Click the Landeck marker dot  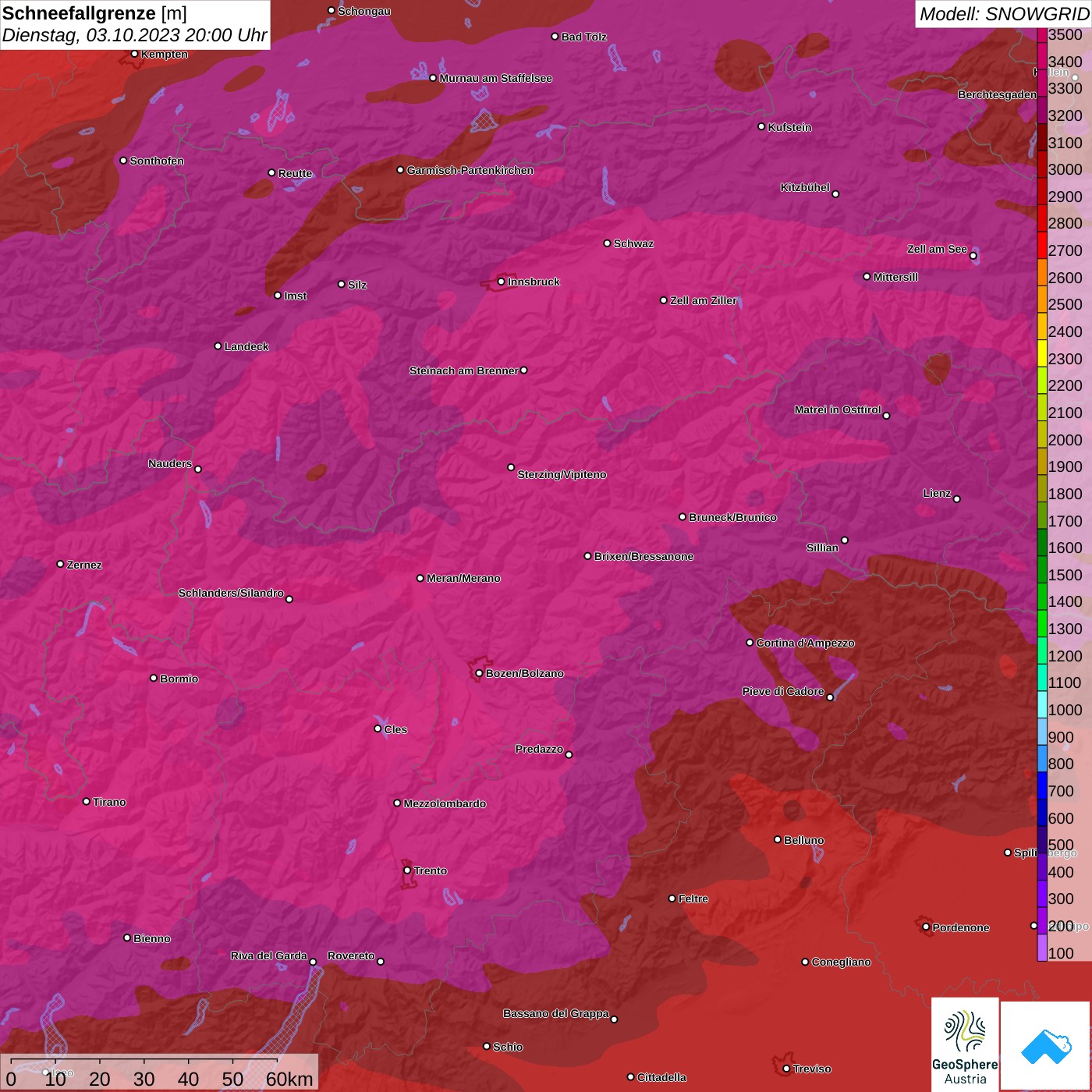pos(218,346)
